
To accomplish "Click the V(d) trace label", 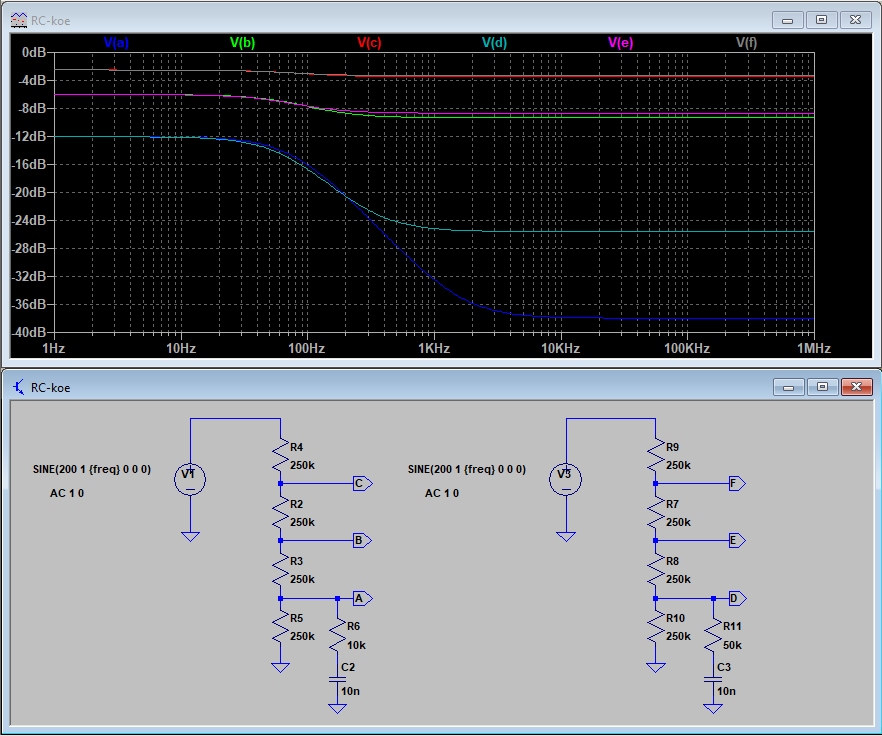I will pos(494,42).
